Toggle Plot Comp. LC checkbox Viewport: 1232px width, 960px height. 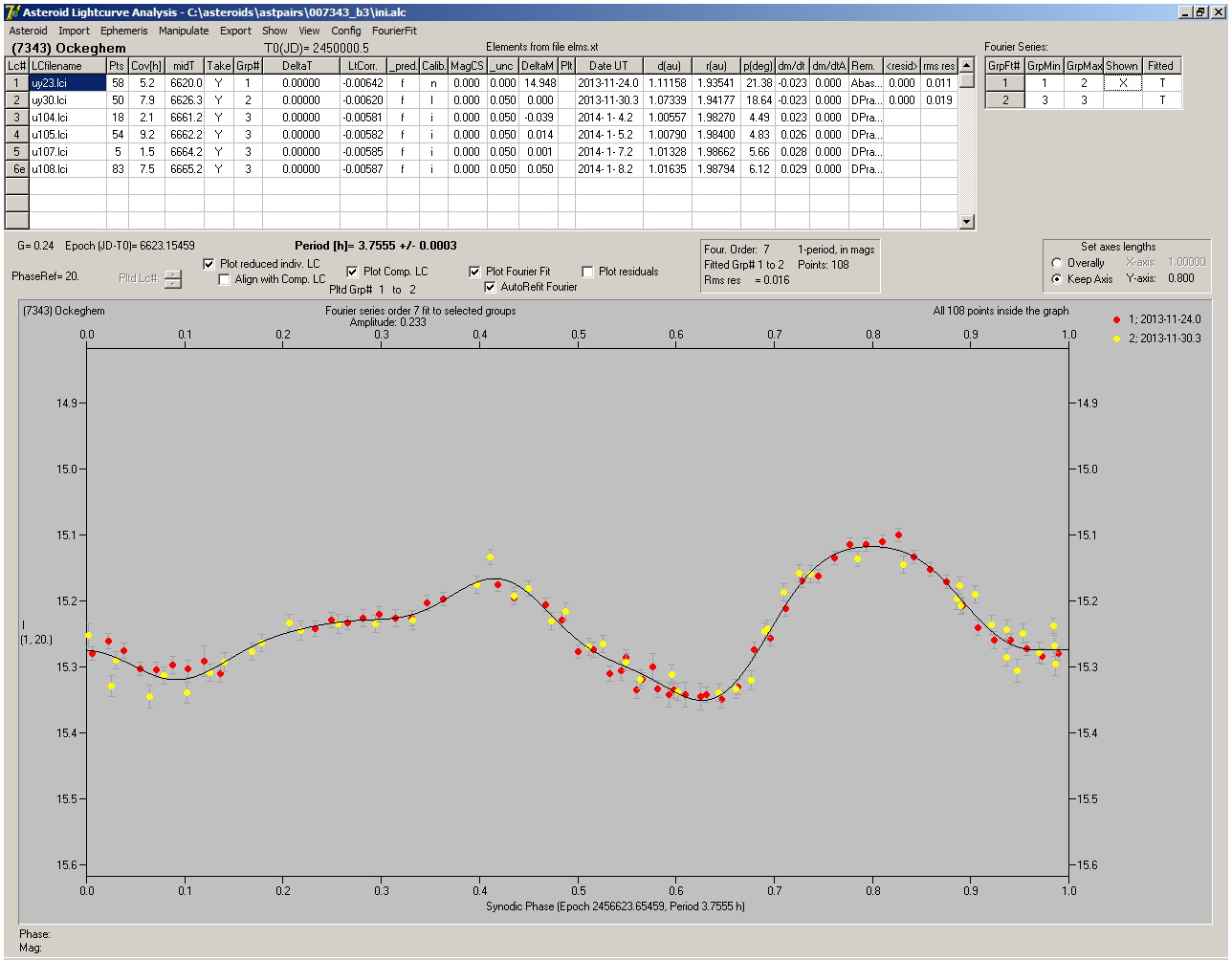tap(352, 272)
